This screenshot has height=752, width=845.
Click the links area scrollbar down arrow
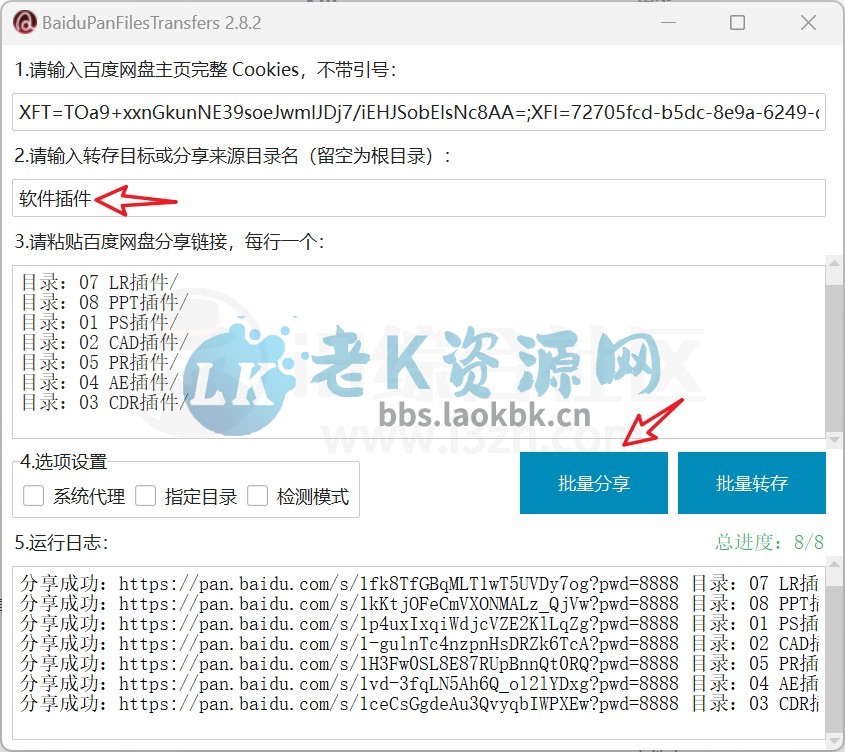(x=835, y=440)
